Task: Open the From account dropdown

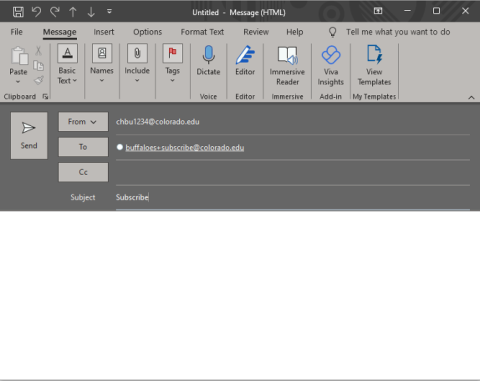Action: coord(83,122)
